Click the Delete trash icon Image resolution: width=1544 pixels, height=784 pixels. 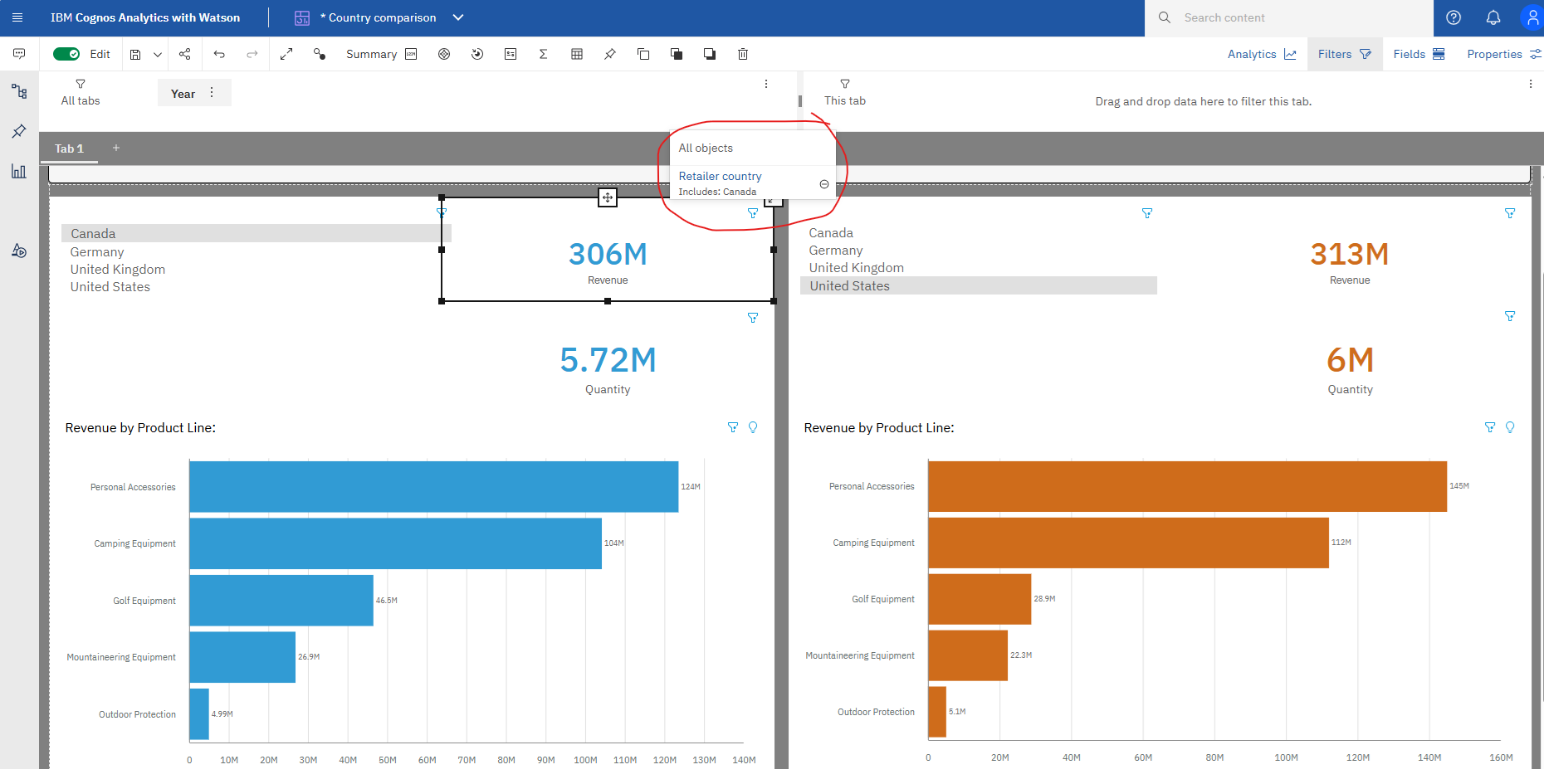[743, 54]
